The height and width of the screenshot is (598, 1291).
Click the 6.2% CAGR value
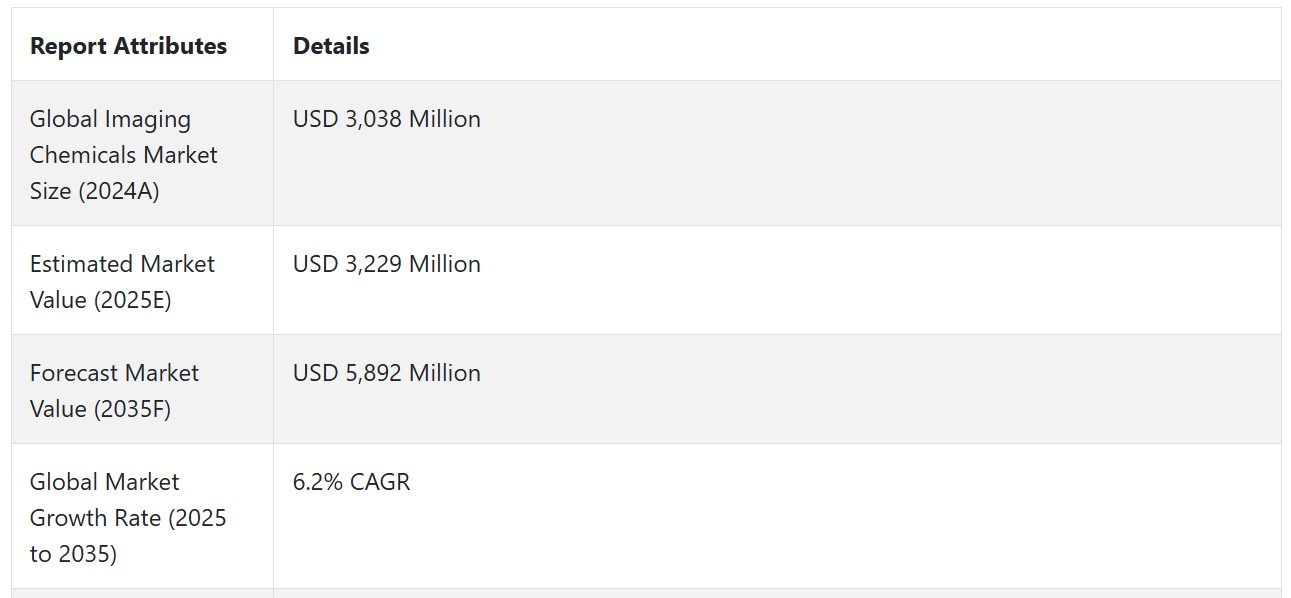pos(352,482)
